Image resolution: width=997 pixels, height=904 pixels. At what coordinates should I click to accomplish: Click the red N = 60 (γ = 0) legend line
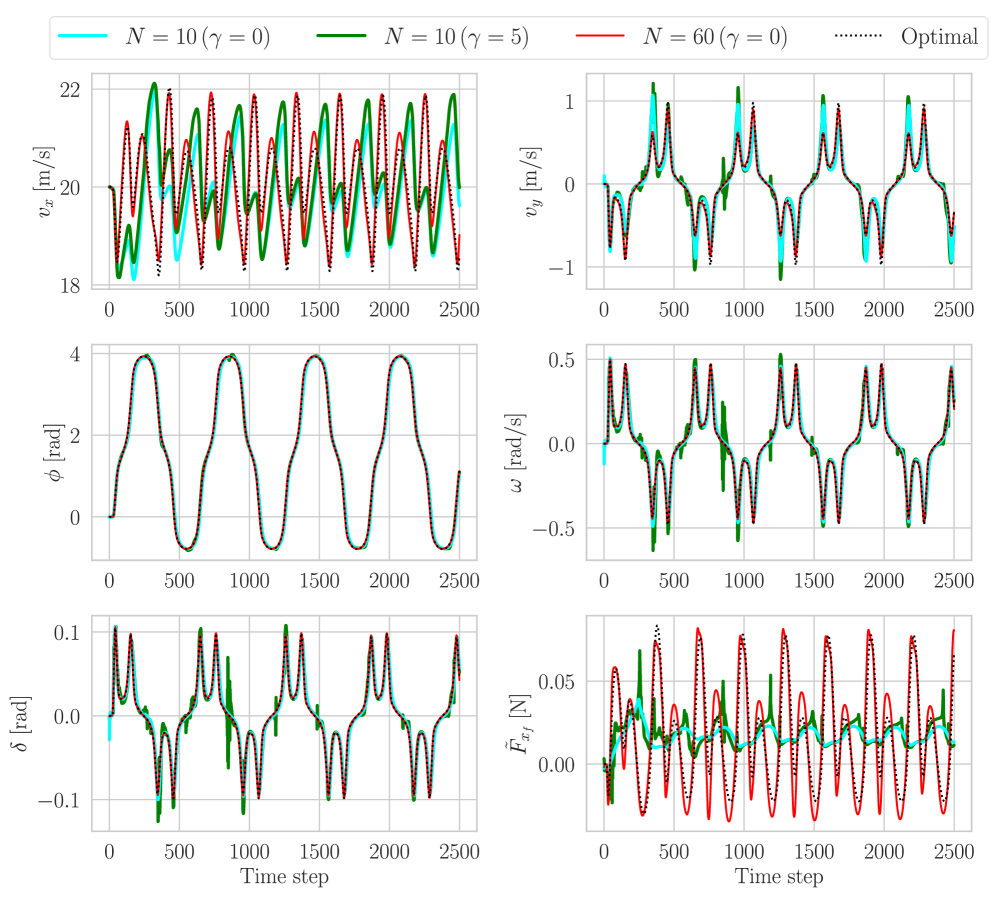point(600,36)
